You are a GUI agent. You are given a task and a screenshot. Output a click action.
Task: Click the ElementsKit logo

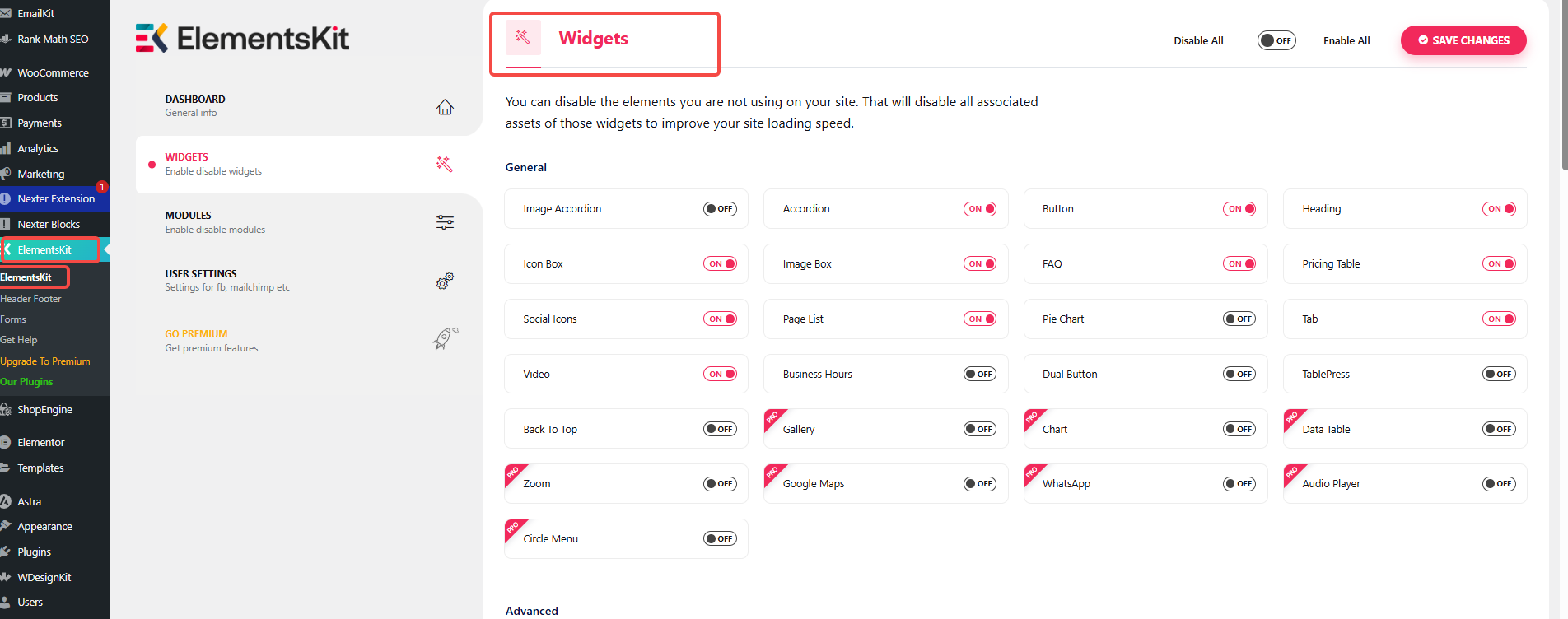point(243,38)
